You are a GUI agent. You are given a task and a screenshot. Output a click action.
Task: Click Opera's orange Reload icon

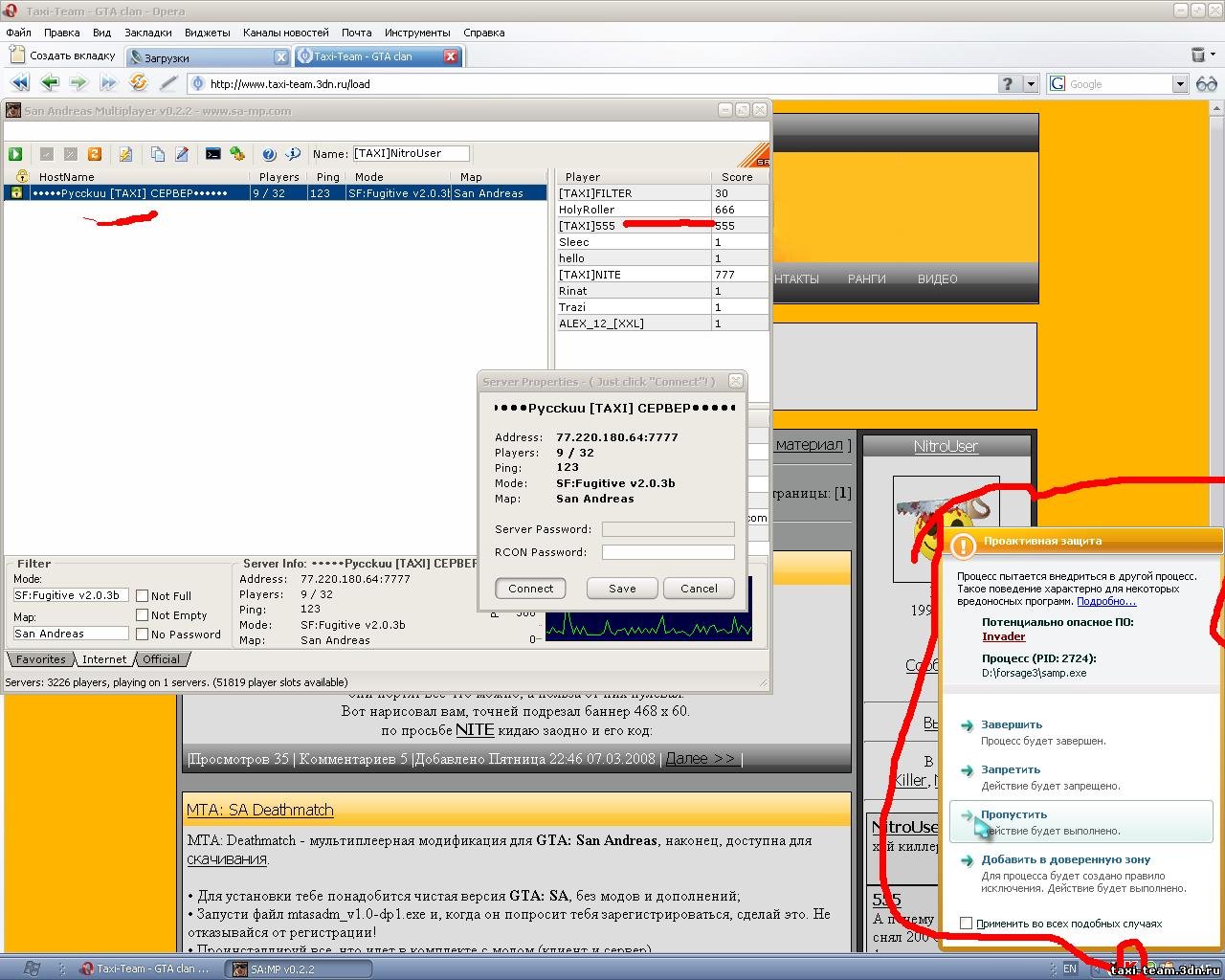point(138,83)
